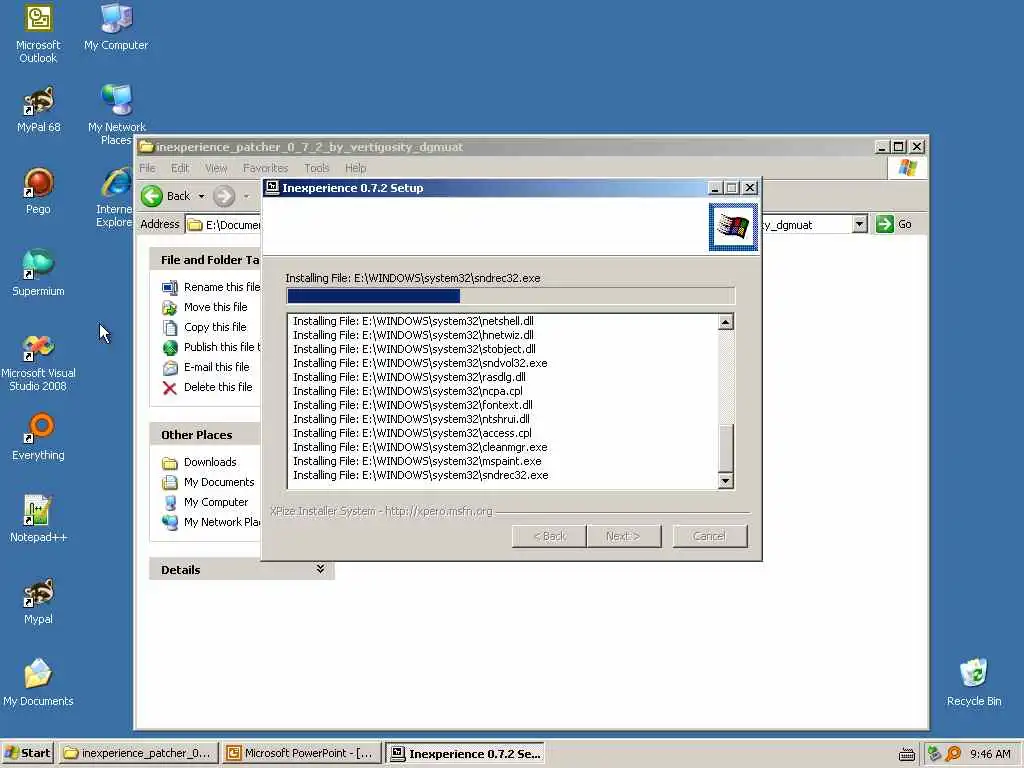Expand the Details panel
Viewport: 1024px width, 768px height.
coord(320,569)
